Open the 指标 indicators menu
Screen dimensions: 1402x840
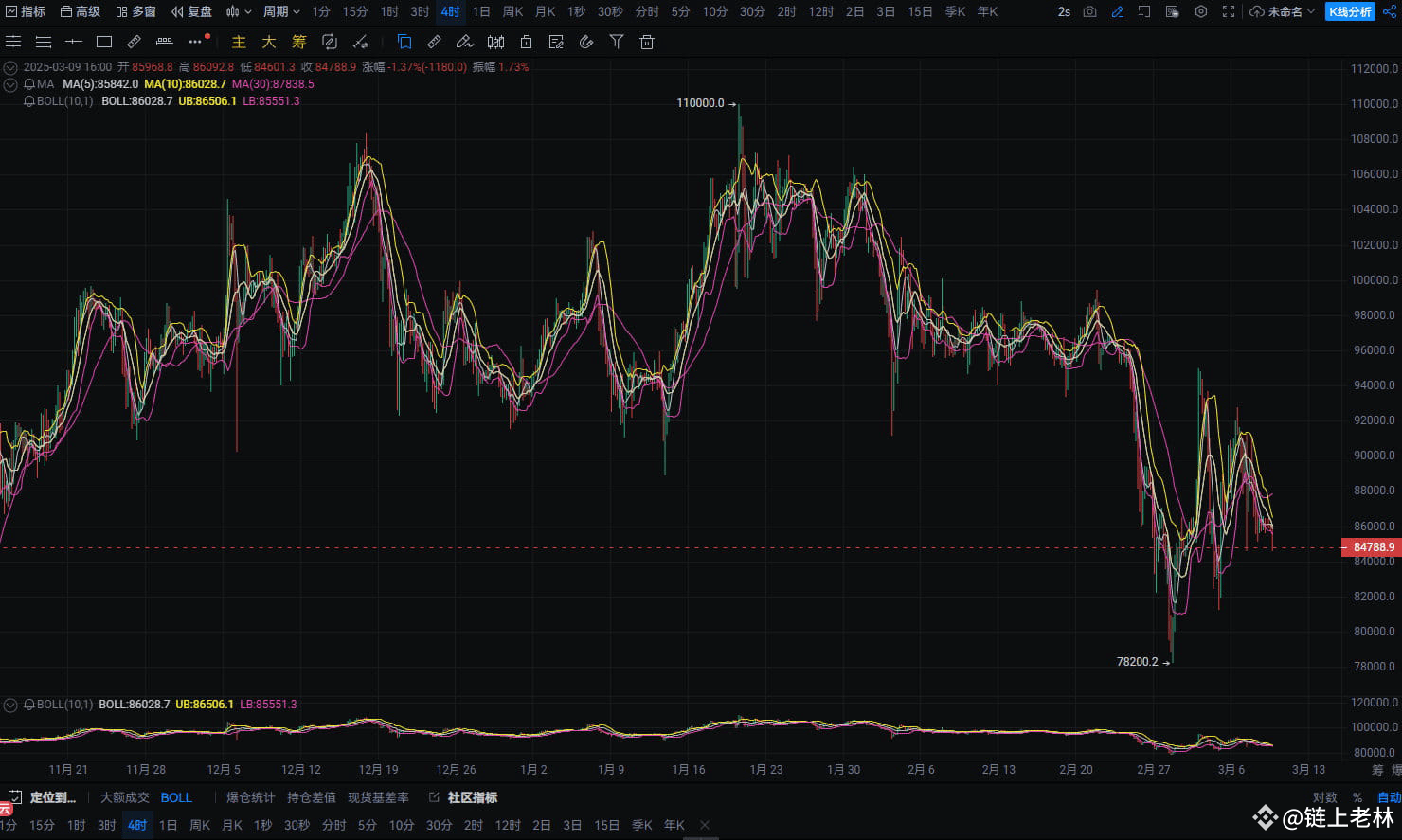pos(26,11)
